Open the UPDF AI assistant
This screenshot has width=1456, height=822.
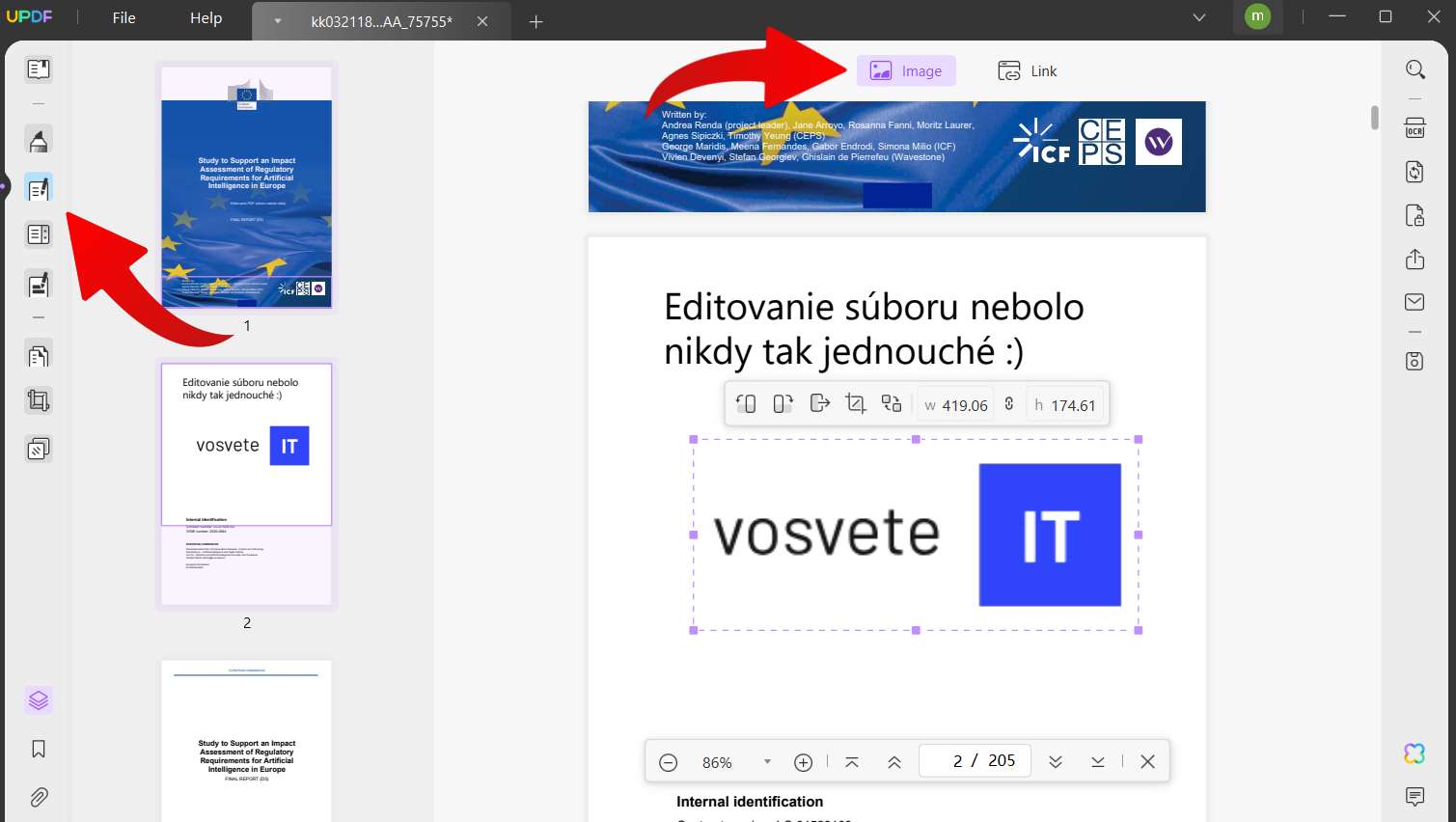tap(1415, 753)
